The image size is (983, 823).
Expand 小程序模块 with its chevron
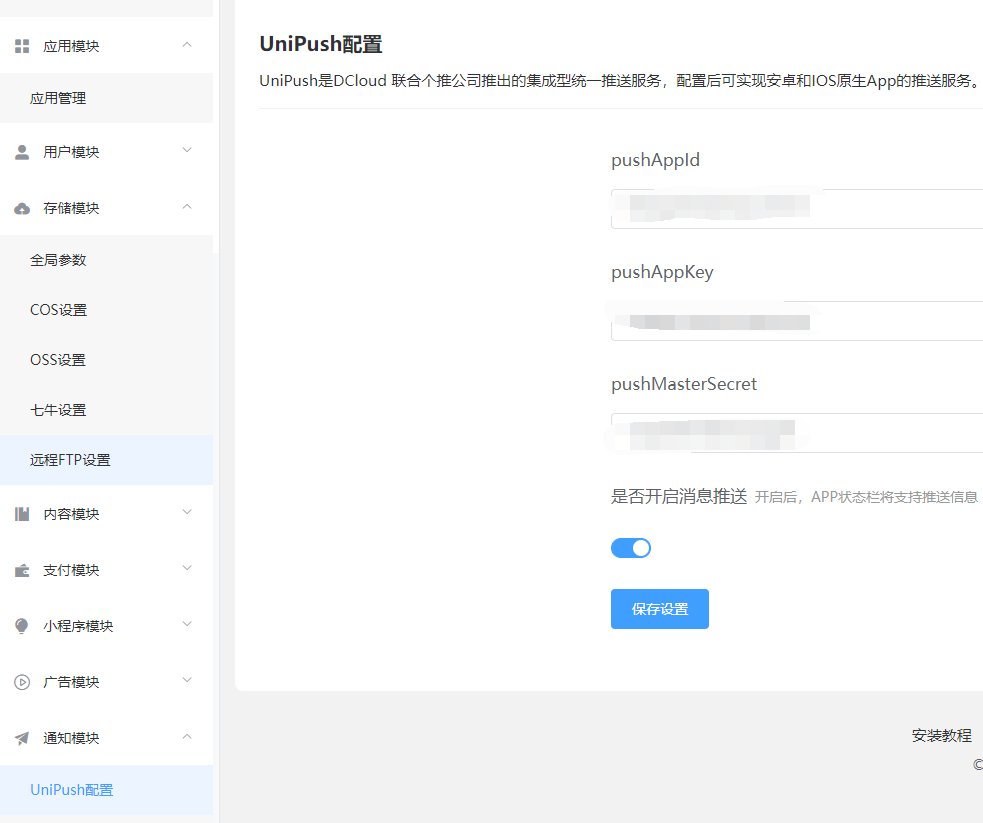coord(187,624)
